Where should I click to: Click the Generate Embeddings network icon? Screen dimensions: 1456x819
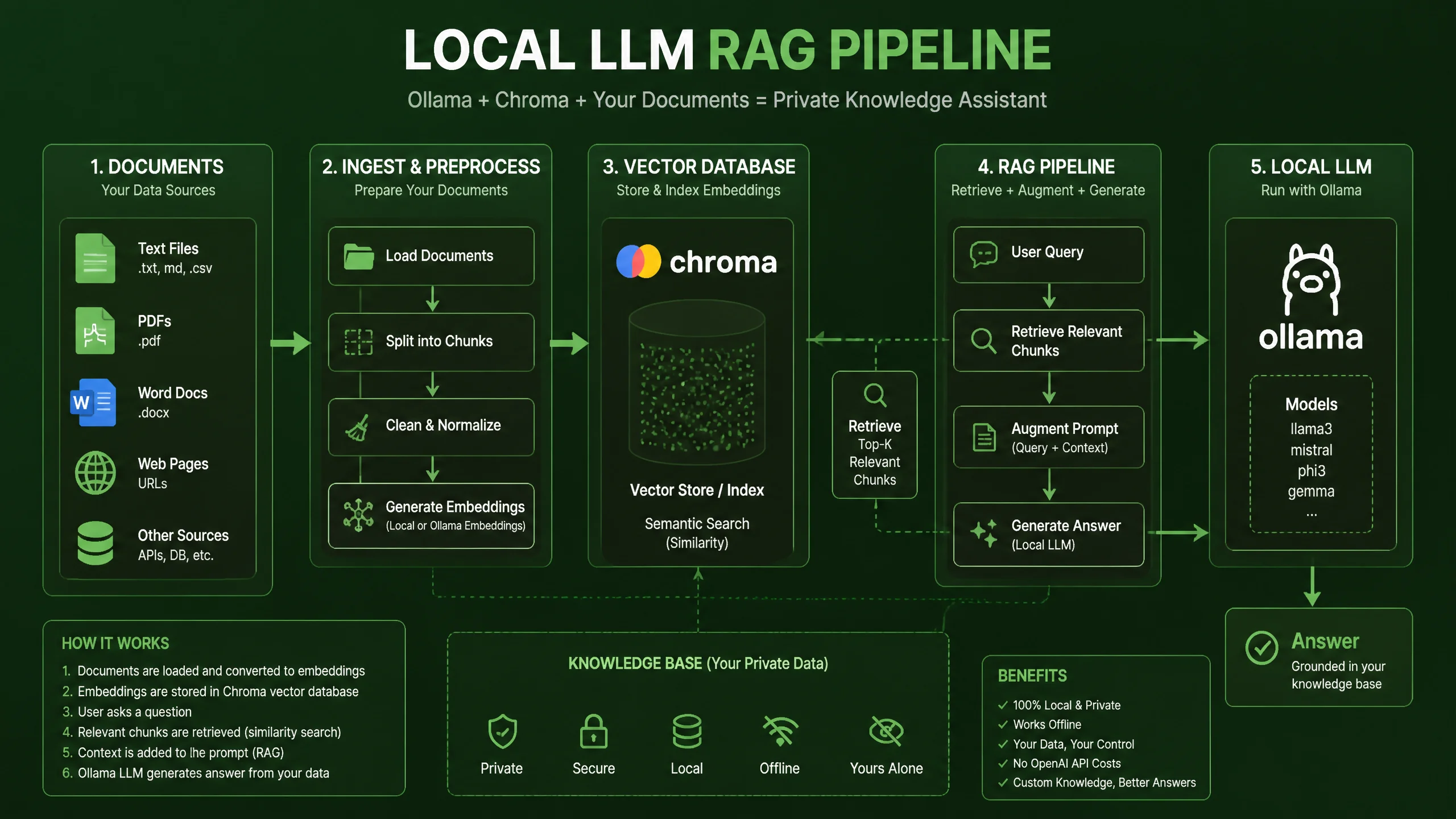click(358, 515)
